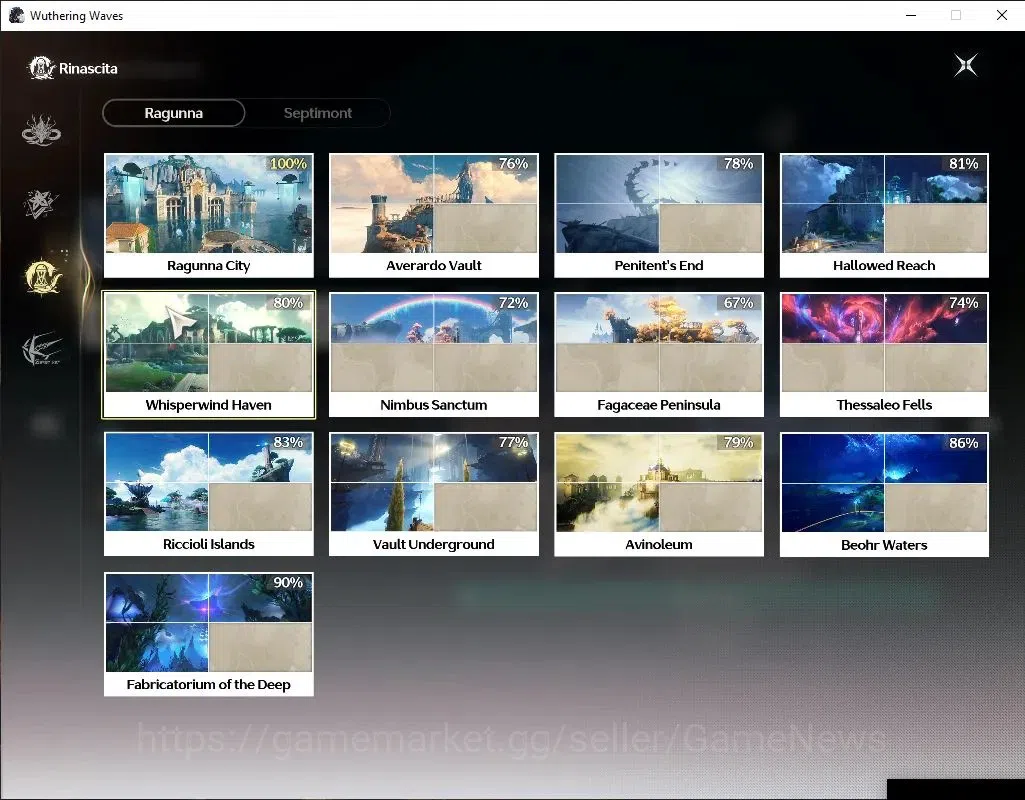
Task: Click the 83% progress label
Action: (x=288, y=442)
